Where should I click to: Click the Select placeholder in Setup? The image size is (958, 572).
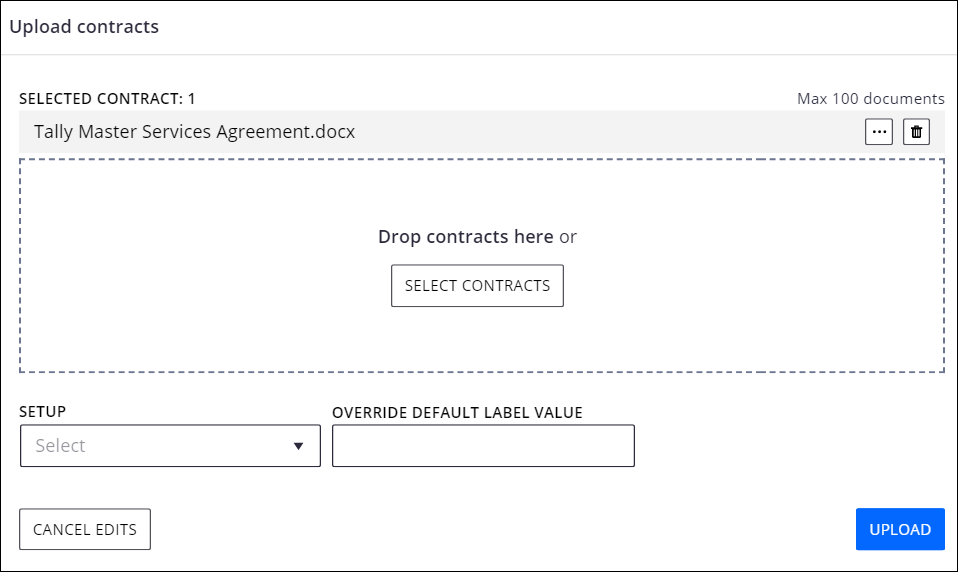[x=61, y=446]
